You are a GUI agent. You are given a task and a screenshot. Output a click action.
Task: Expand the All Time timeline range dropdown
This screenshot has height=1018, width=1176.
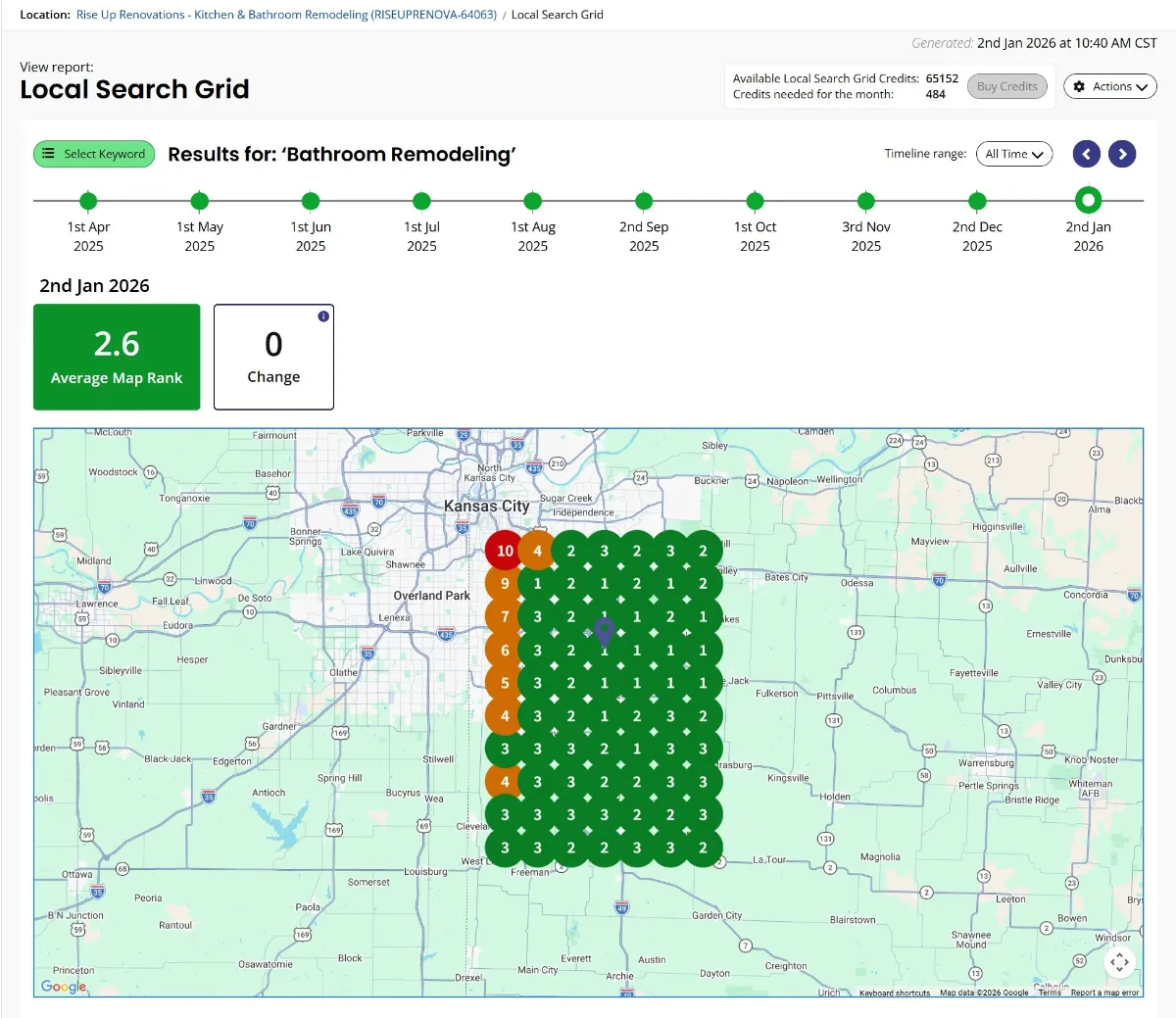pyautogui.click(x=1013, y=154)
